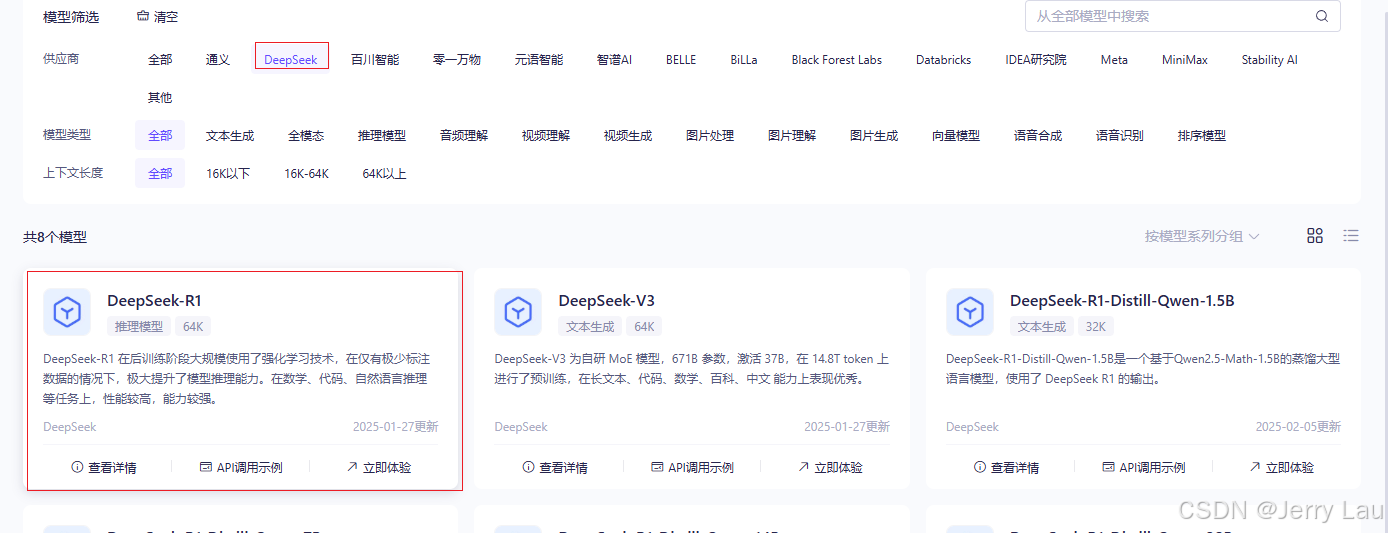This screenshot has height=533, width=1388.
Task: Click the 32K tag on DeepSeek-R1-Distill-Qwen-1.5B
Action: (x=1095, y=326)
